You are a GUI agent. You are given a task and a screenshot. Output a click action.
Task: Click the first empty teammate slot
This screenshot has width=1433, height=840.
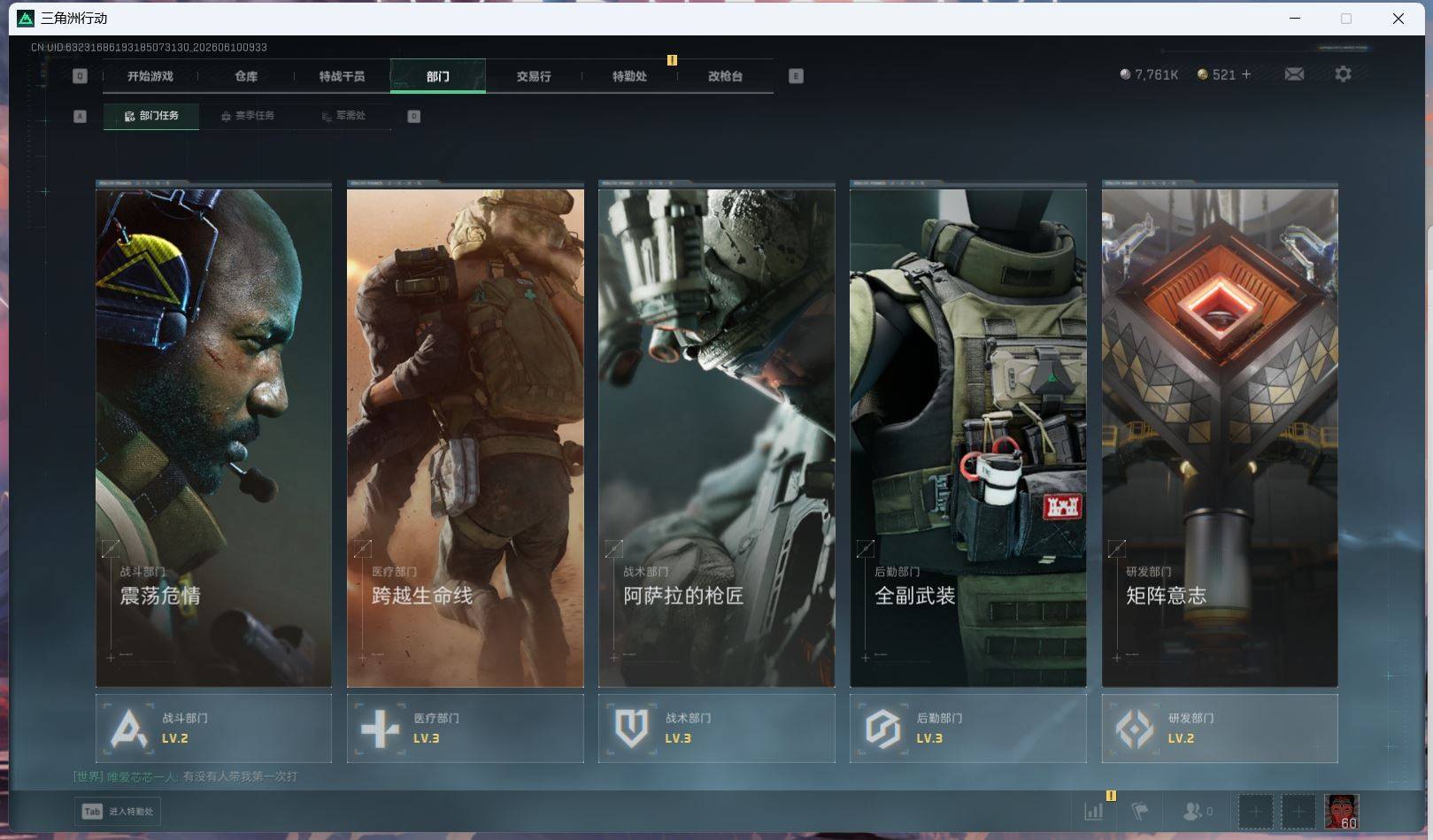1255,812
